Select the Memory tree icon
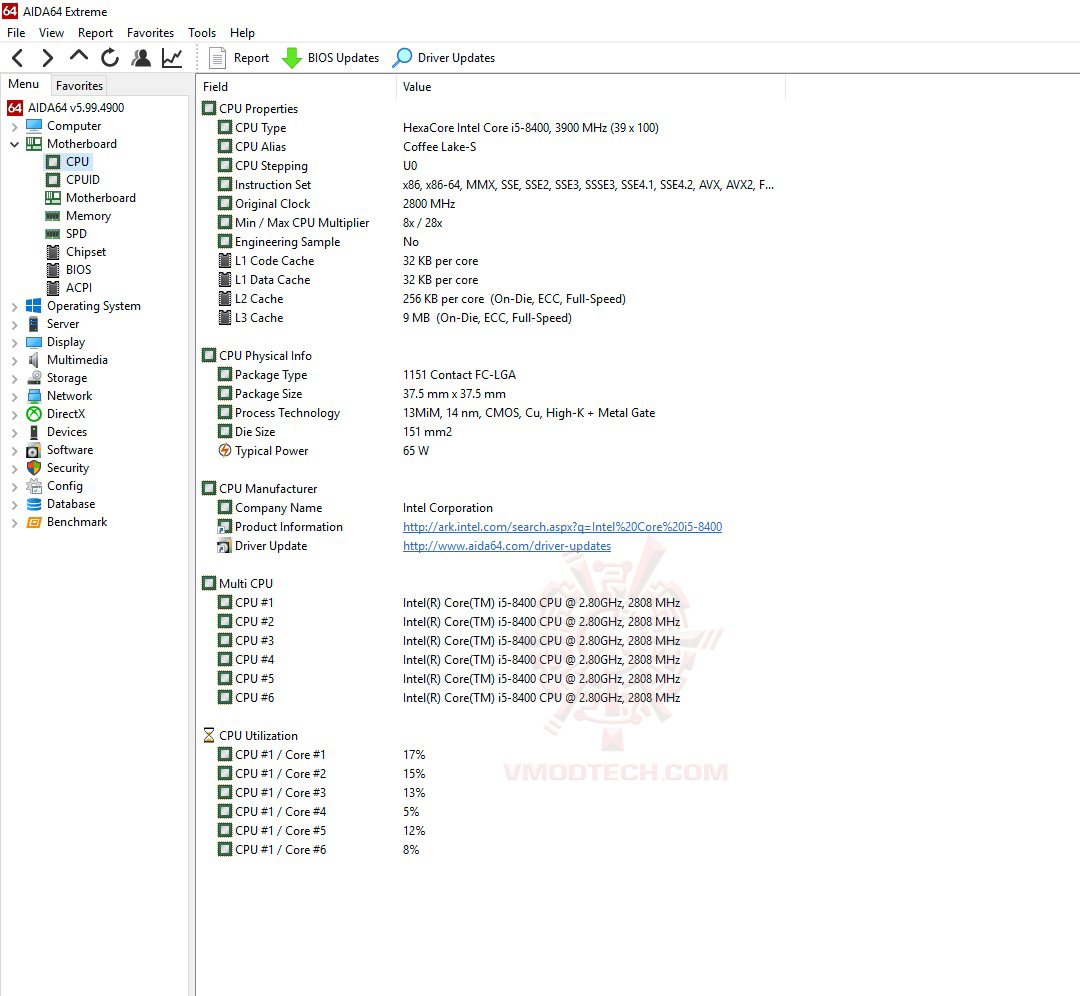 [x=53, y=216]
